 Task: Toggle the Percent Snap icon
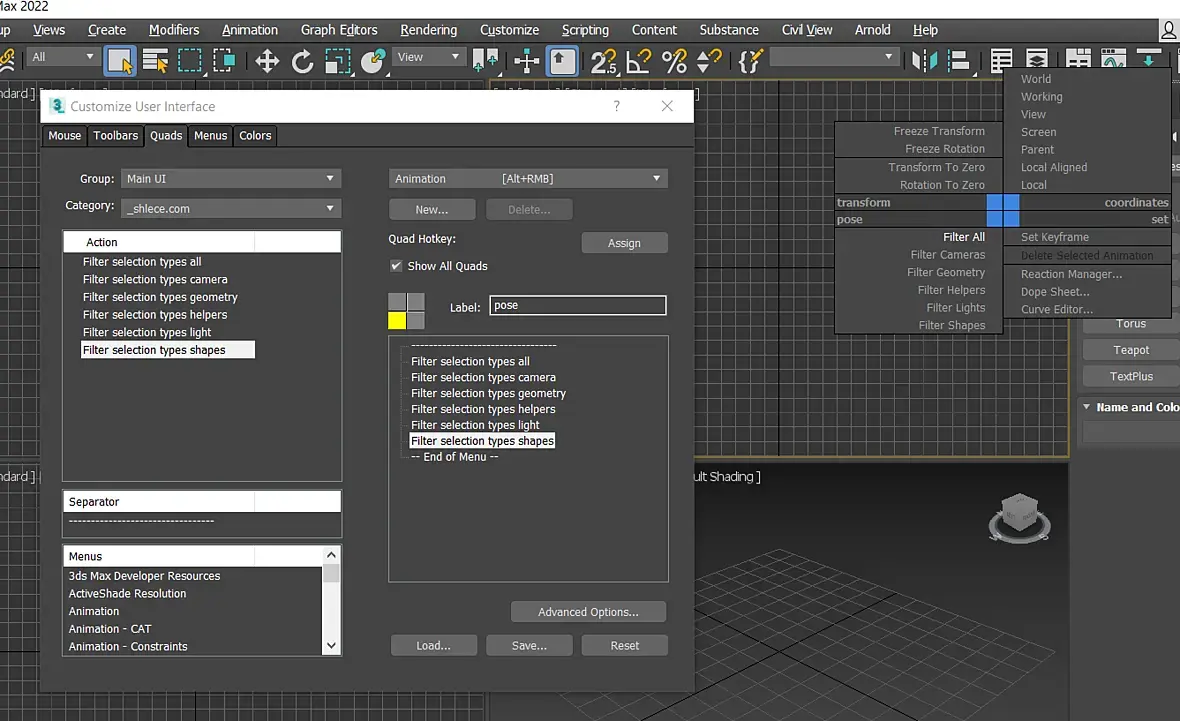(674, 61)
